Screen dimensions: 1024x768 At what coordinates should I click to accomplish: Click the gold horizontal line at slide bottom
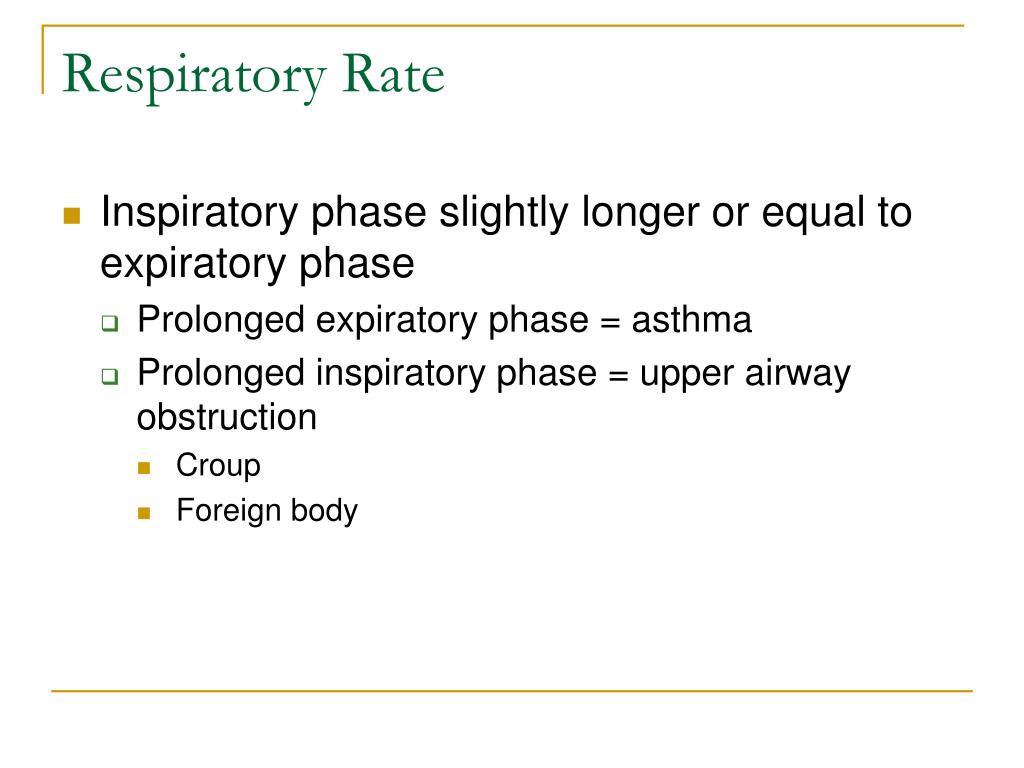[512, 690]
